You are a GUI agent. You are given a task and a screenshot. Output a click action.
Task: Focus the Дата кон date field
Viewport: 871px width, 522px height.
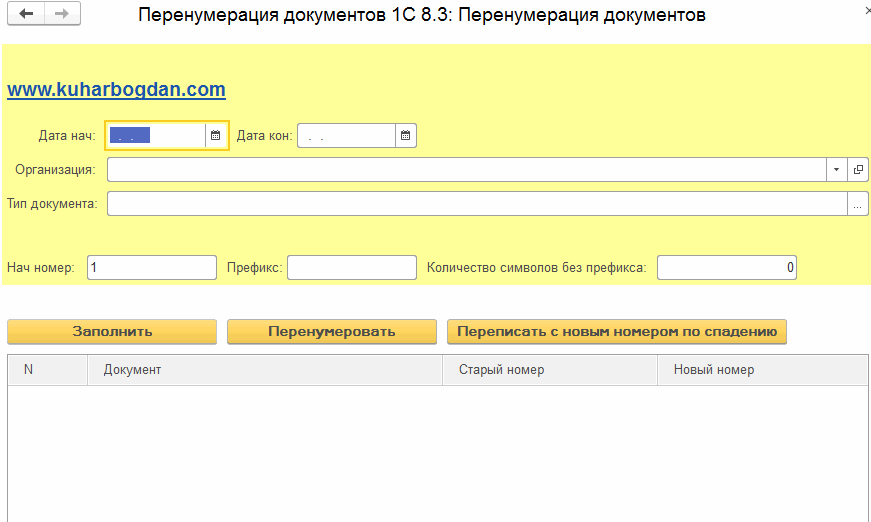tap(345, 135)
